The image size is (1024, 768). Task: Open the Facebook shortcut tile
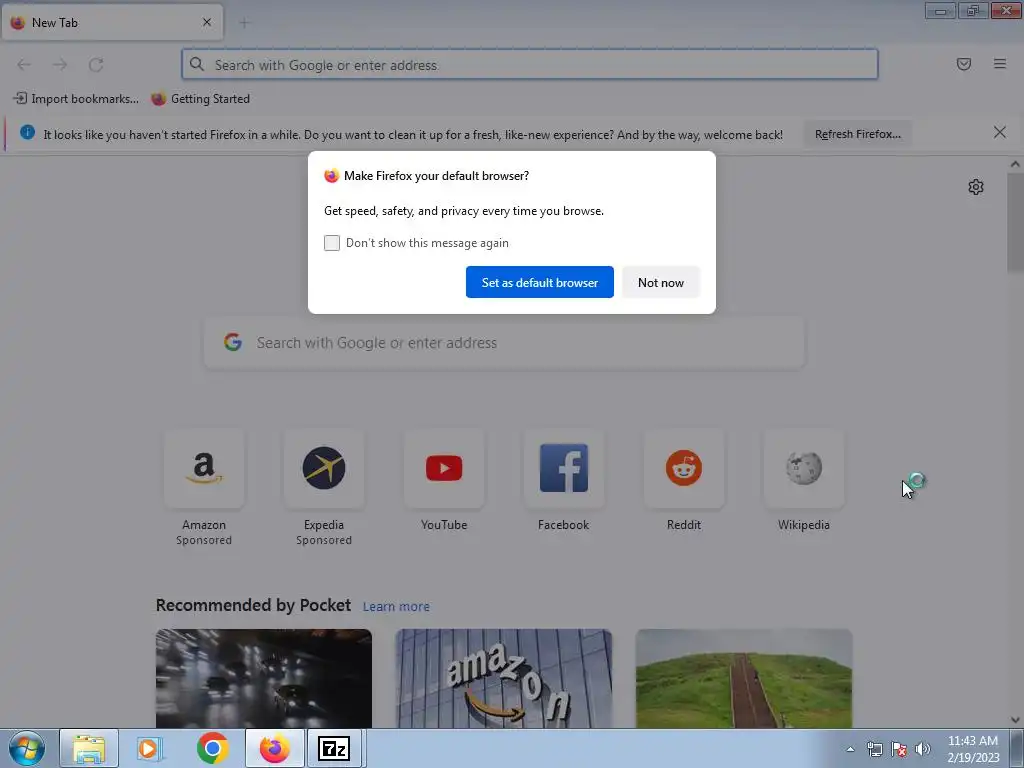564,468
